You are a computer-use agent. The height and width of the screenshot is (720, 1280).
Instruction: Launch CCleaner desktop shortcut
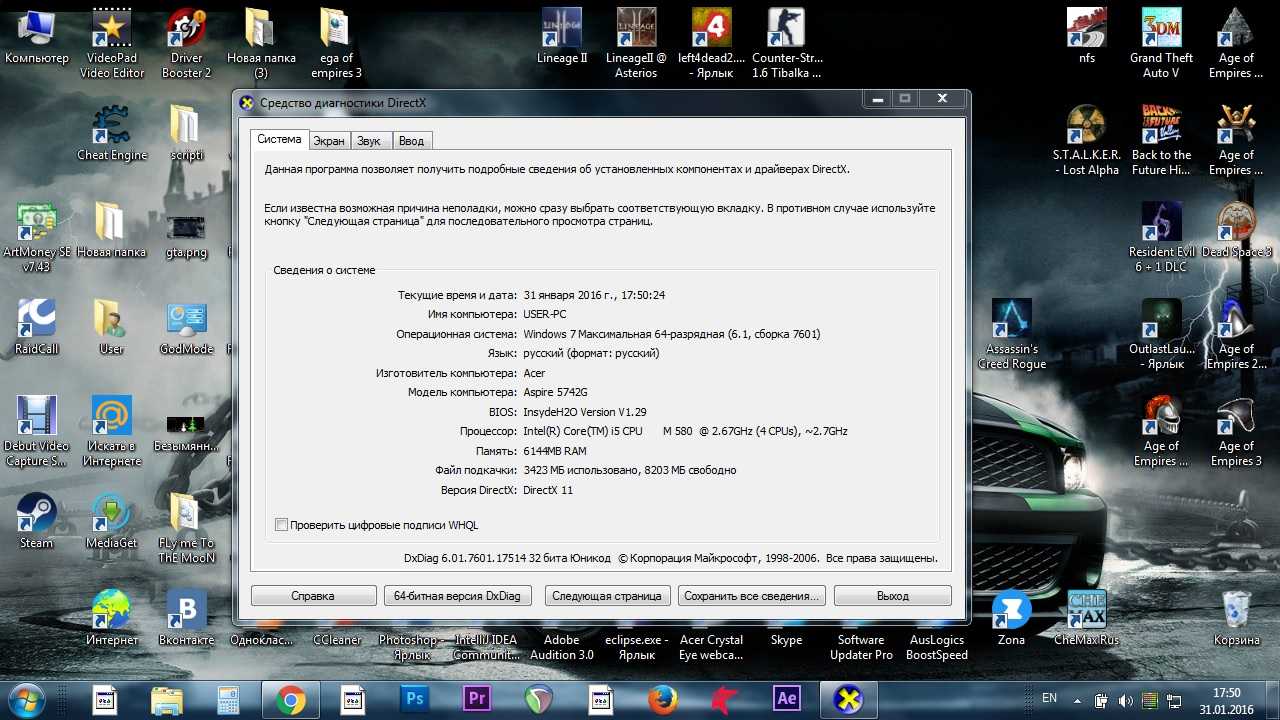[x=337, y=640]
